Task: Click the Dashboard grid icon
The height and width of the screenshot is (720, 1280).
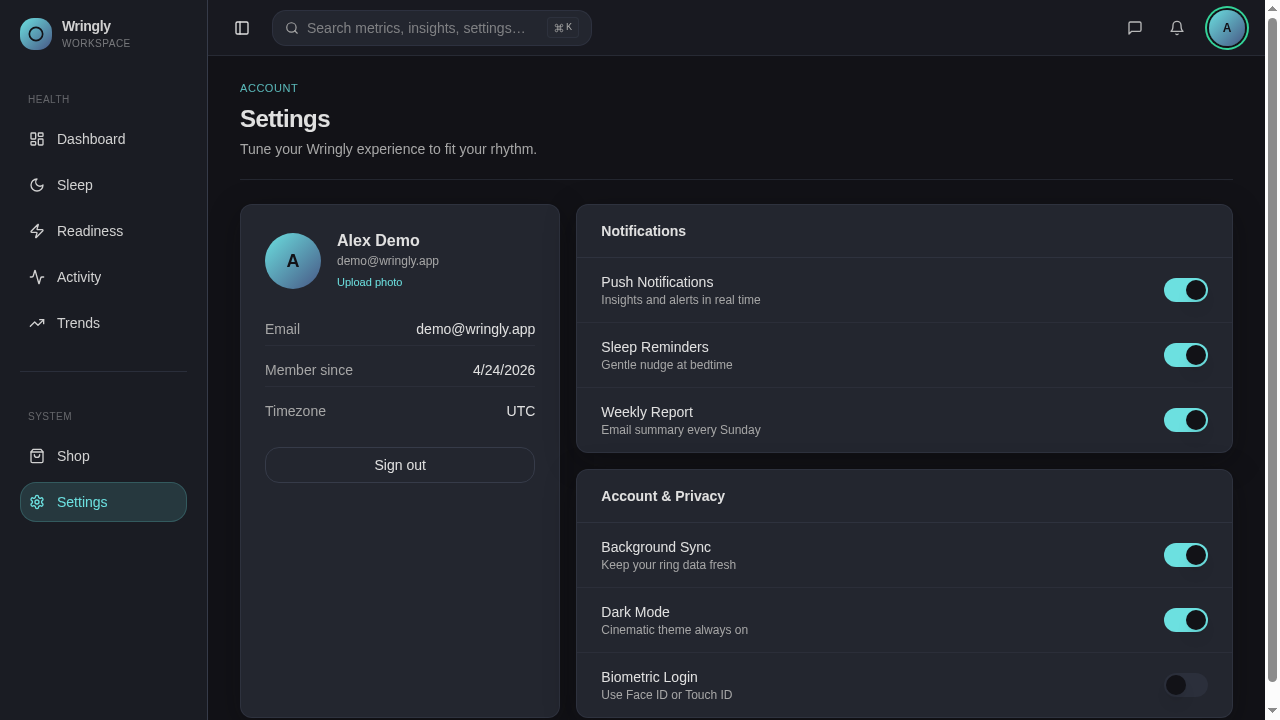Action: pos(37,139)
